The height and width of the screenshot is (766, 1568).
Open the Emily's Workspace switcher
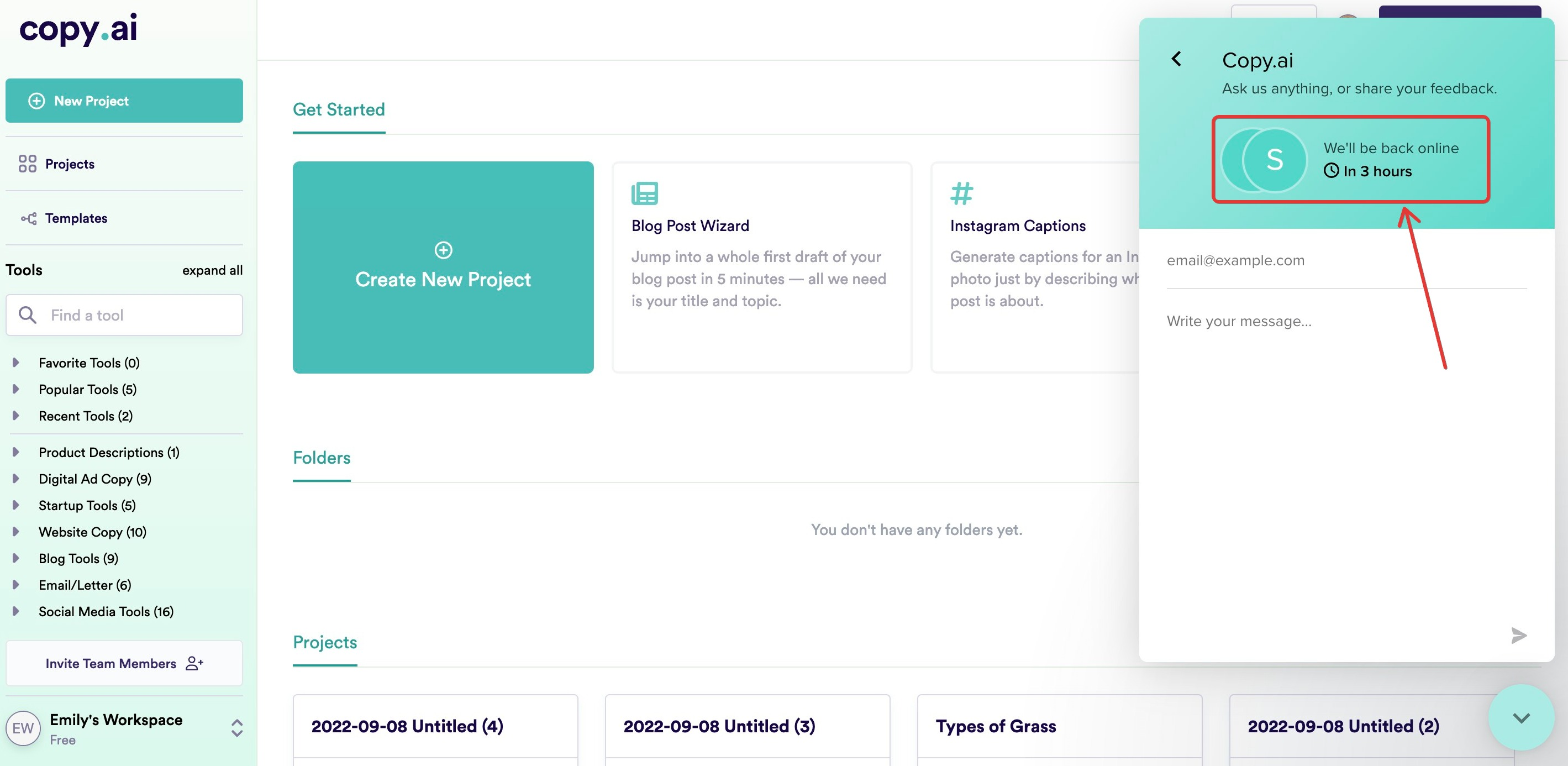click(237, 728)
